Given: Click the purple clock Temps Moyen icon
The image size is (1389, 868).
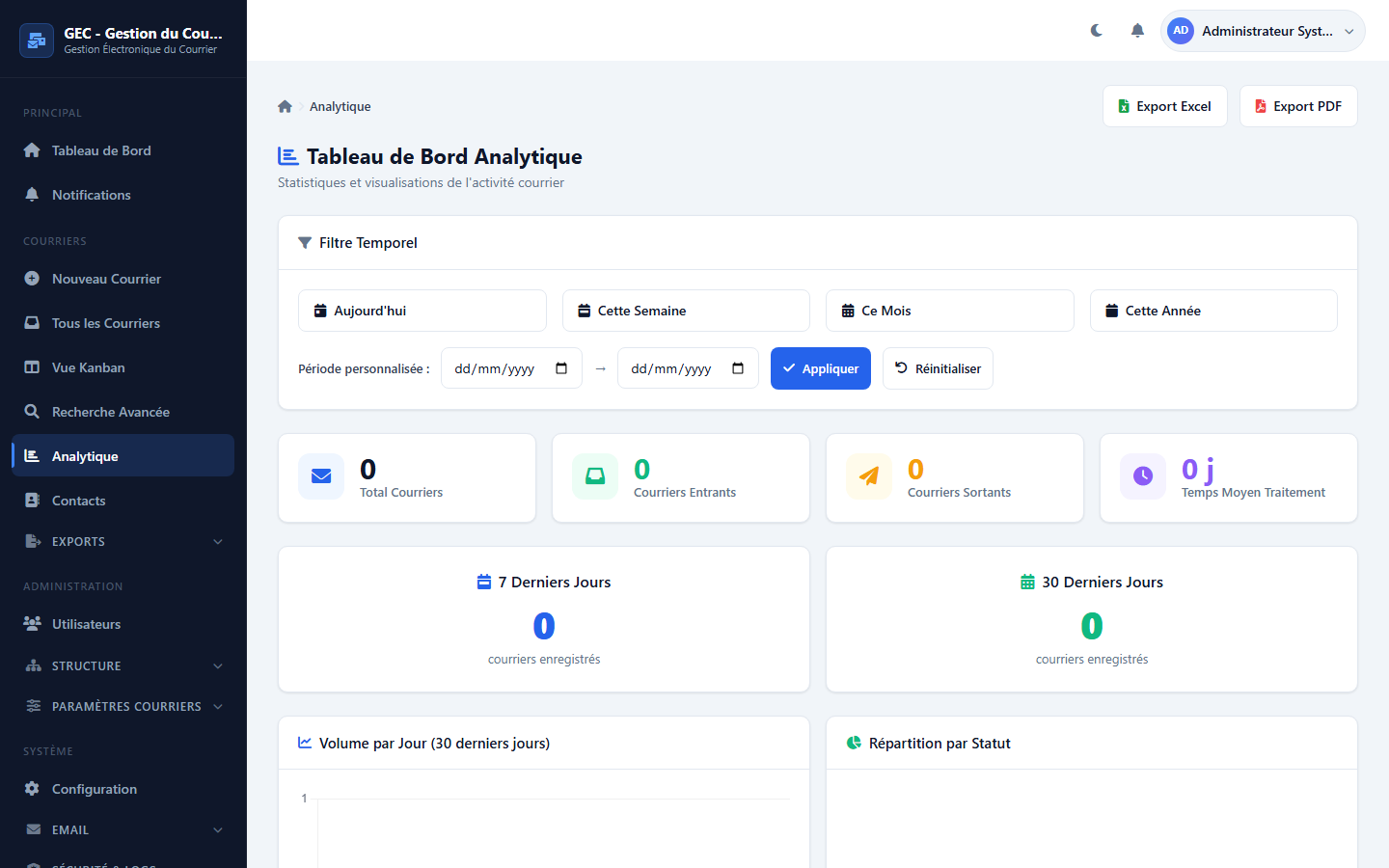Looking at the screenshot, I should pos(1143,476).
